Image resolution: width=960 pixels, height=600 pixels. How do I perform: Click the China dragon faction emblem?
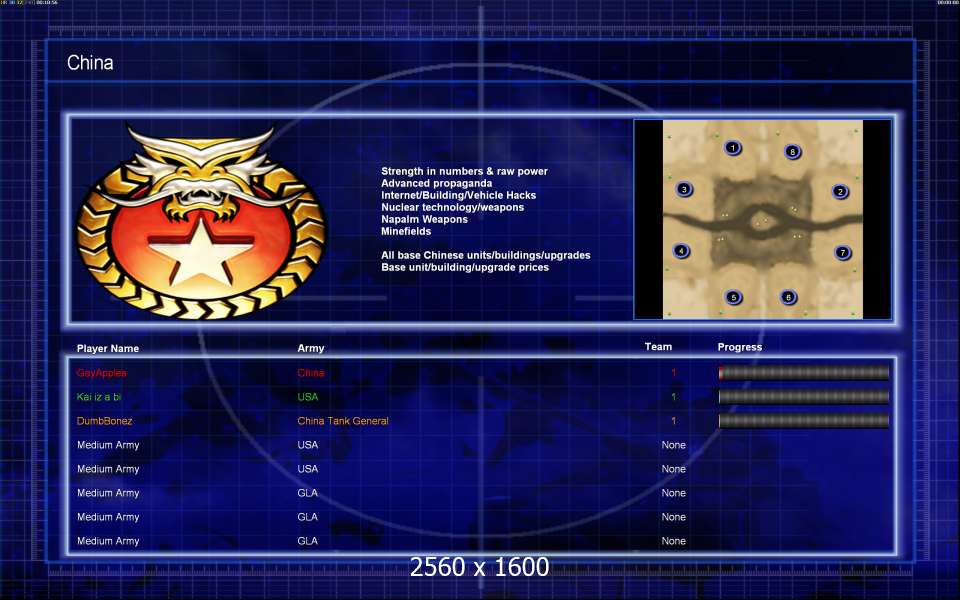(x=201, y=222)
